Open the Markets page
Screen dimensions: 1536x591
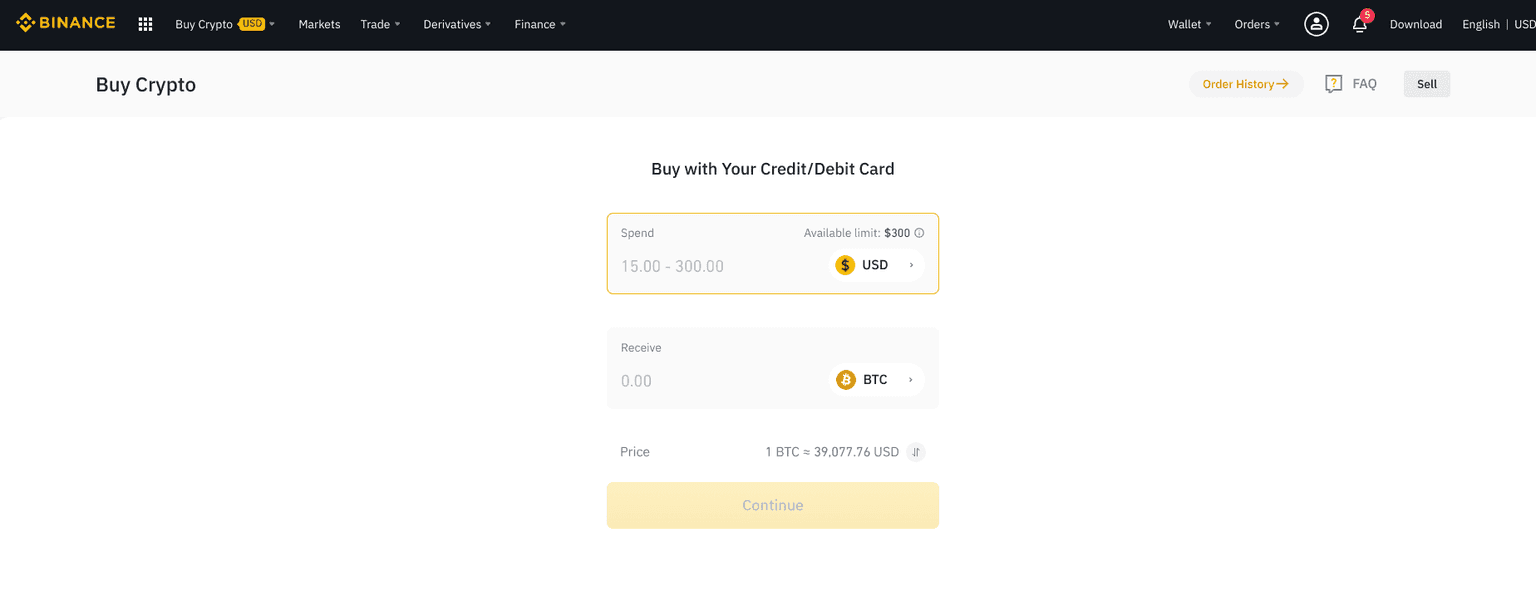[x=319, y=24]
